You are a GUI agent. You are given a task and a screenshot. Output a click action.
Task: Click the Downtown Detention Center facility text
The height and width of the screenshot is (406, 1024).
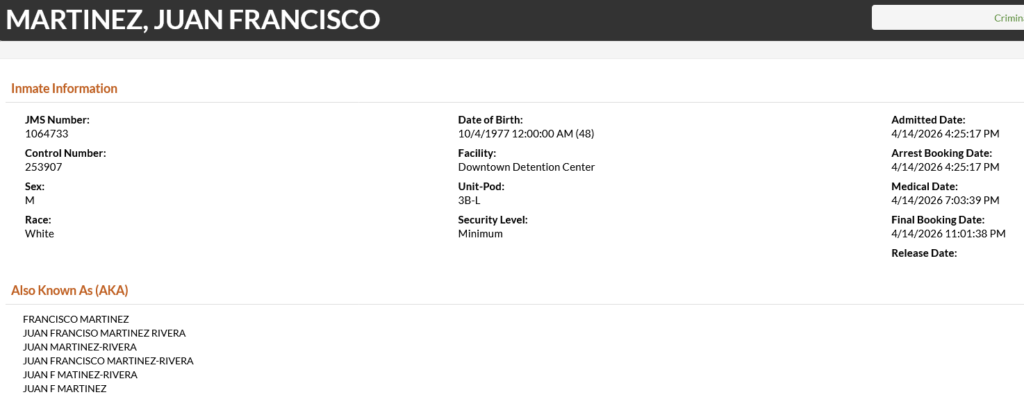pos(526,167)
